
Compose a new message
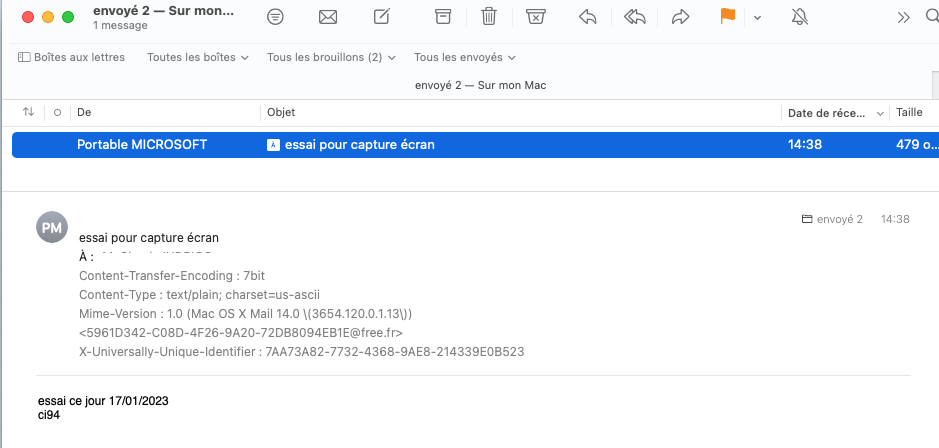pyautogui.click(x=381, y=17)
